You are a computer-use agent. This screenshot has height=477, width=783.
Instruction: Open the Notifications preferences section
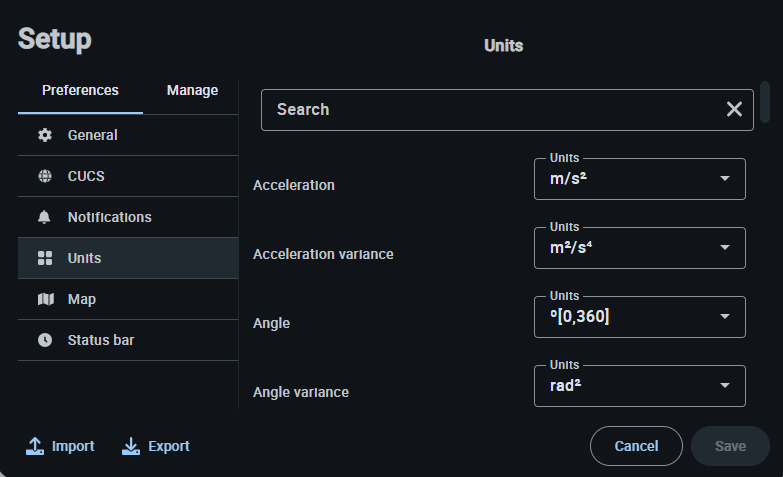[x=110, y=217]
